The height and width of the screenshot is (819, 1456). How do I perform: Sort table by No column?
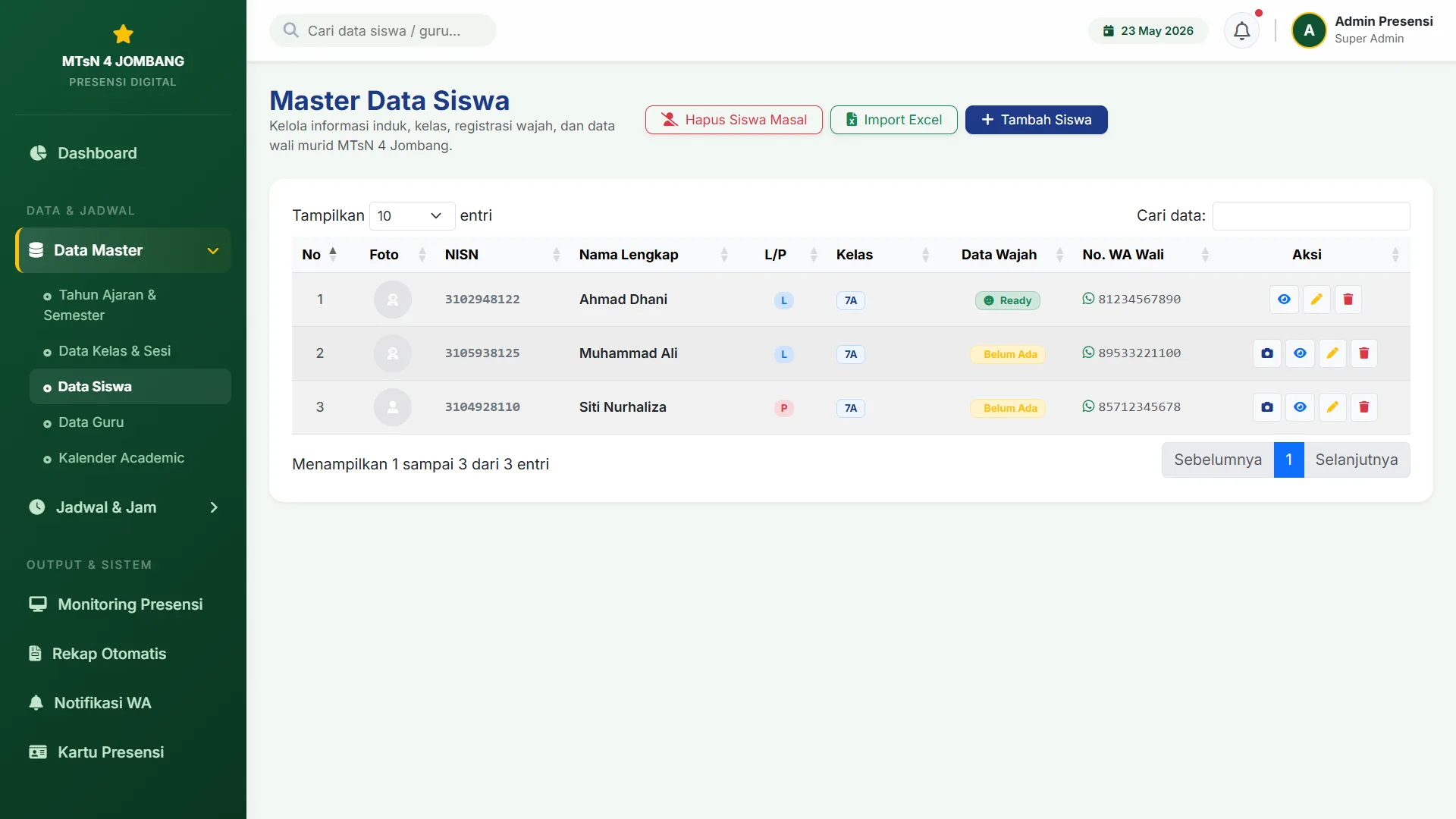click(x=320, y=255)
